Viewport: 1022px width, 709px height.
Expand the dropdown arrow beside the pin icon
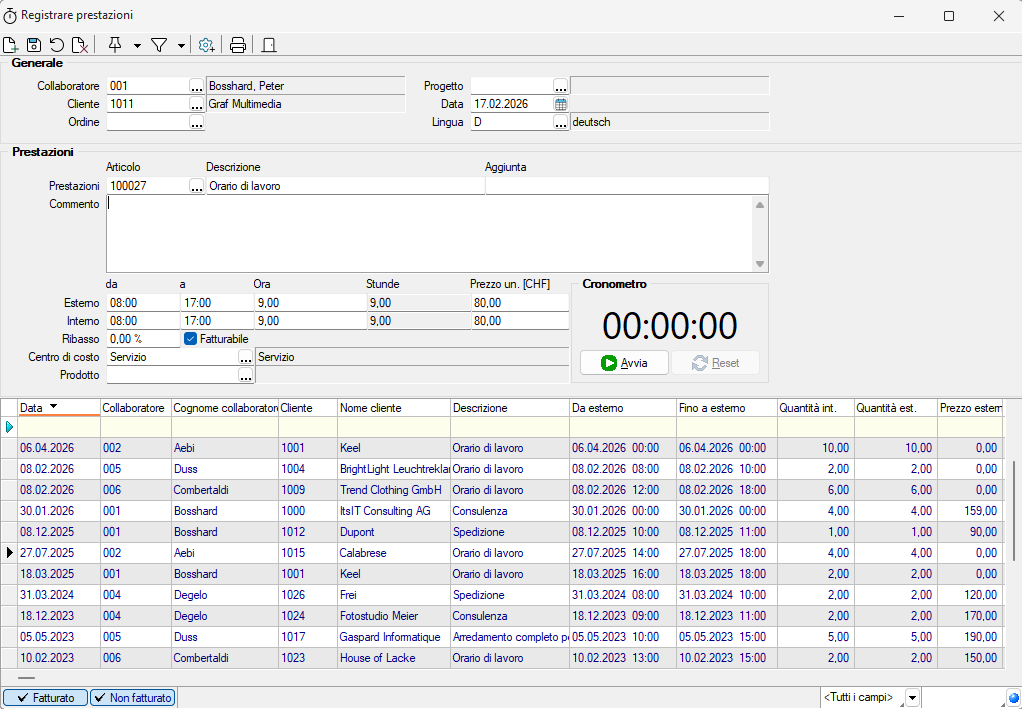137,45
